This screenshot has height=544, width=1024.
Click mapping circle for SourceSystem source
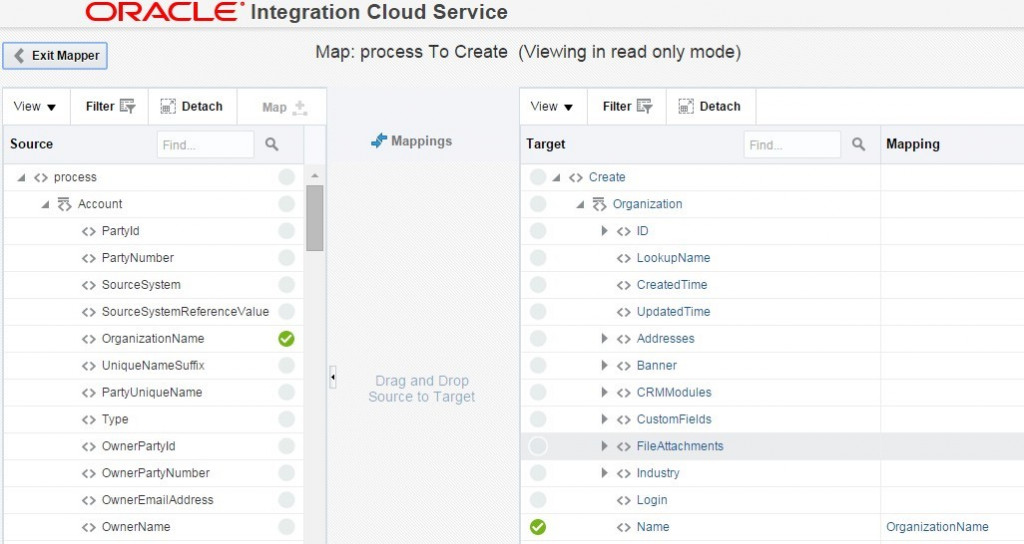pos(286,284)
